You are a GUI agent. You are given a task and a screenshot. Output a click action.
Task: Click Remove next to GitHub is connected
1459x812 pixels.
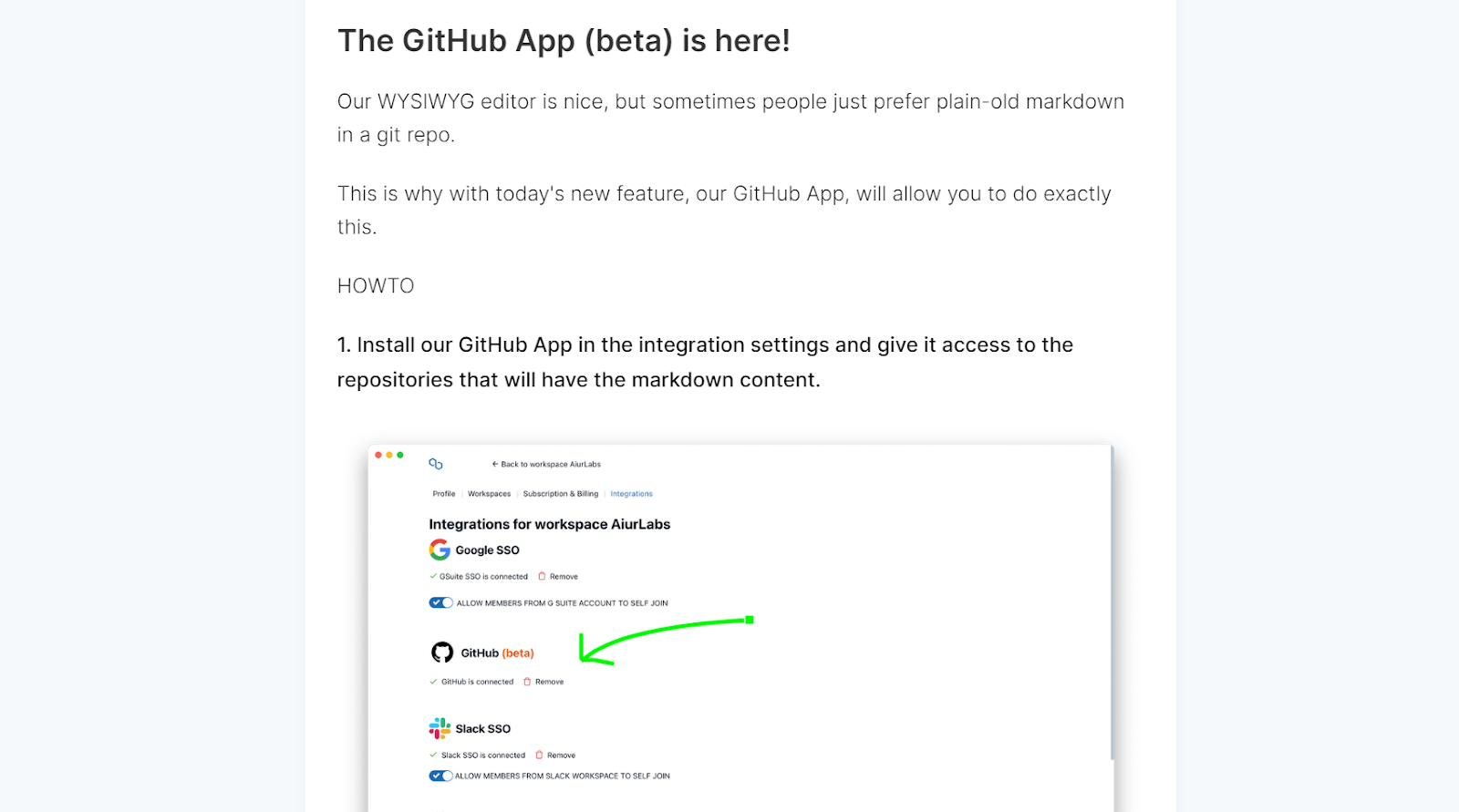(x=549, y=681)
